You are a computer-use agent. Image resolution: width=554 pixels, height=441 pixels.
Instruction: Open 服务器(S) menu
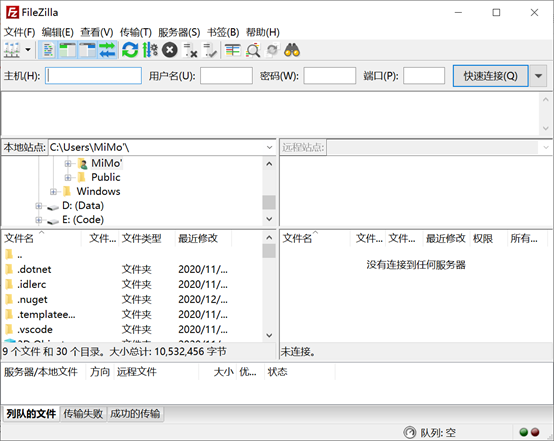[179, 33]
